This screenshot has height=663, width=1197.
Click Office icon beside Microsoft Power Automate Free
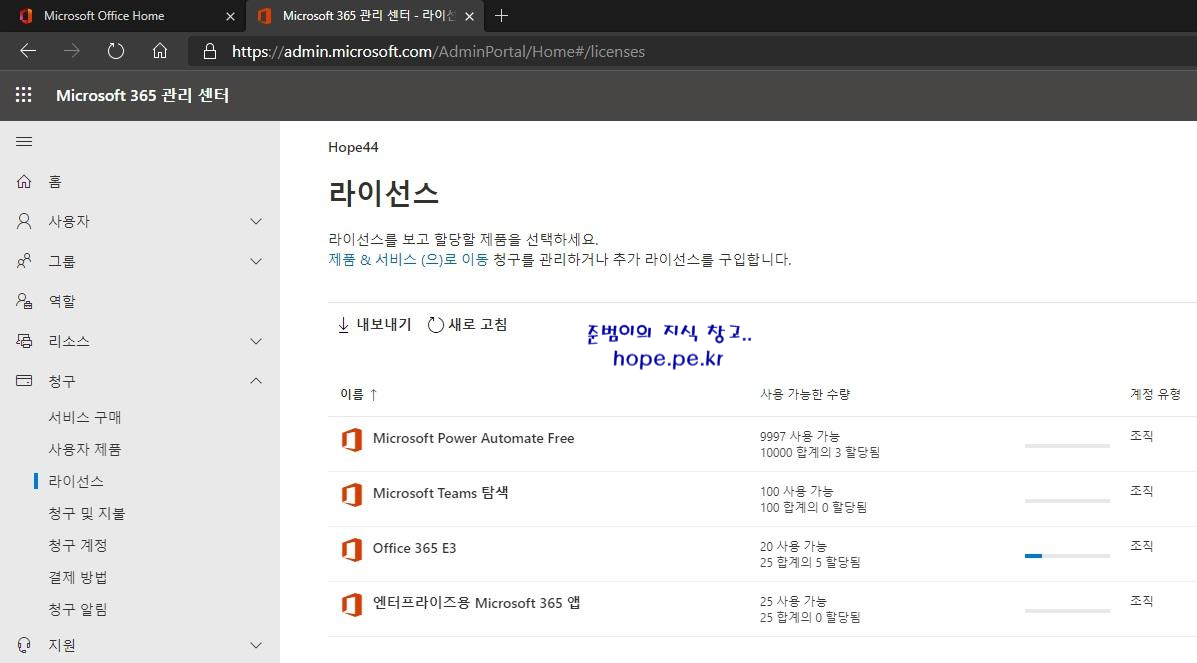tap(351, 439)
